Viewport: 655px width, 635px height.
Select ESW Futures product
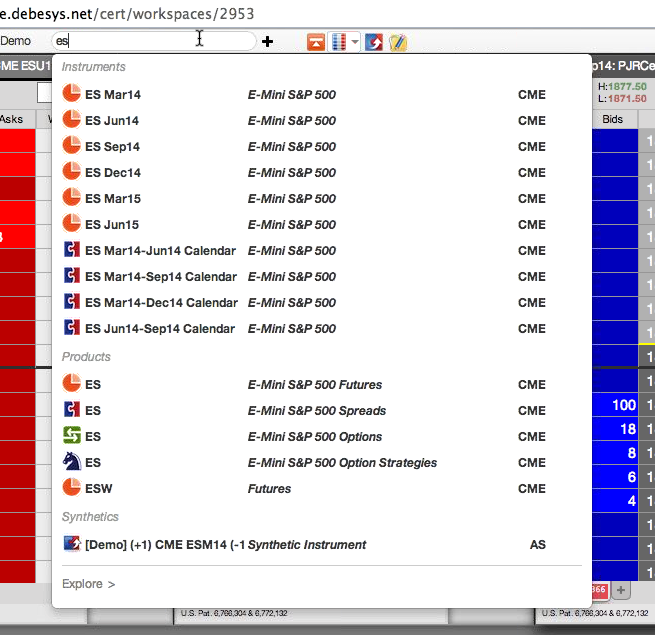click(x=322, y=488)
